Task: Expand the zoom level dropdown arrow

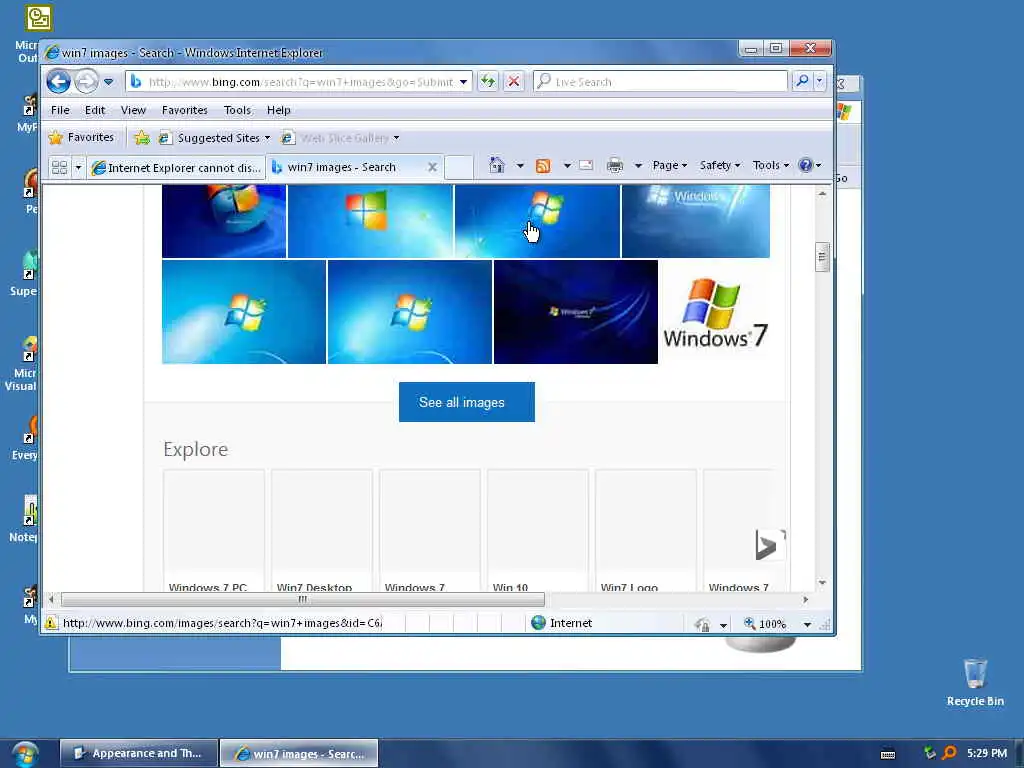Action: click(807, 624)
